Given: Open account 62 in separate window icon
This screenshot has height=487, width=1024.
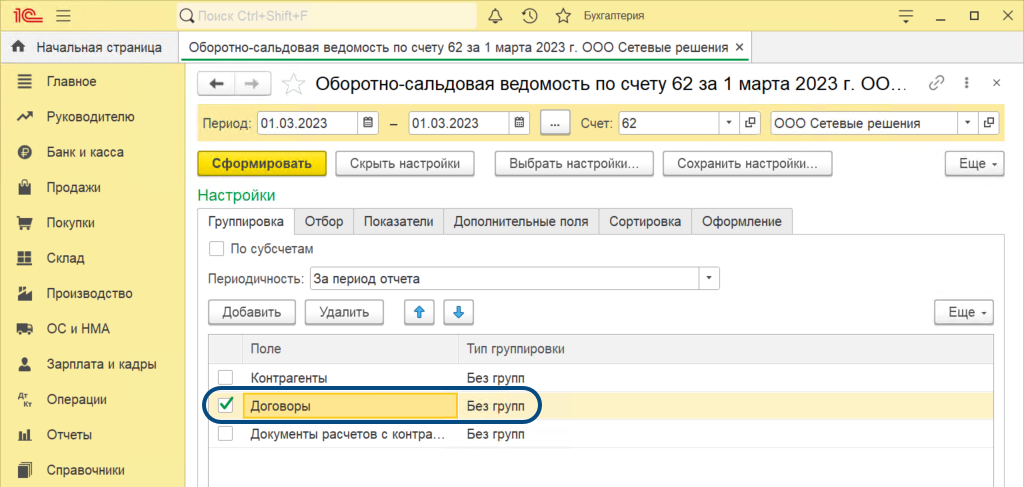Looking at the screenshot, I should coord(750,122).
